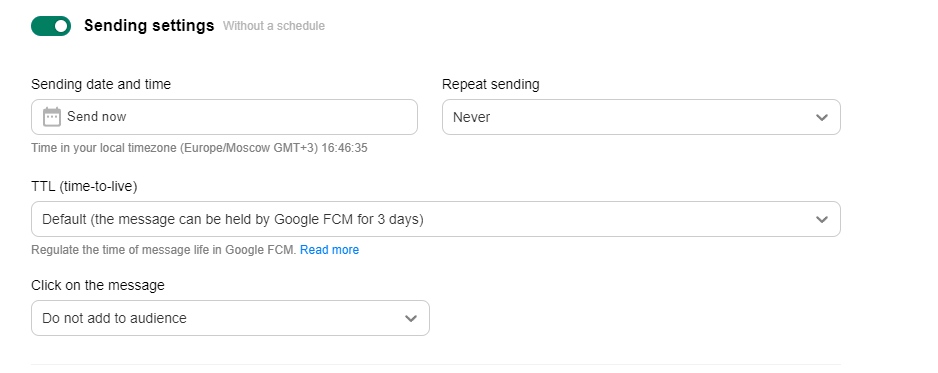938x373 pixels.
Task: Click the chevron arrow of Repeat sending
Action: 822,118
